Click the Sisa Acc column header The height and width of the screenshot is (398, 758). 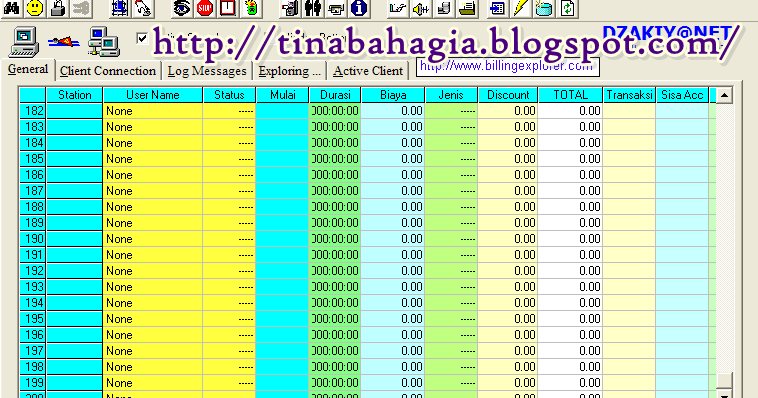682,95
